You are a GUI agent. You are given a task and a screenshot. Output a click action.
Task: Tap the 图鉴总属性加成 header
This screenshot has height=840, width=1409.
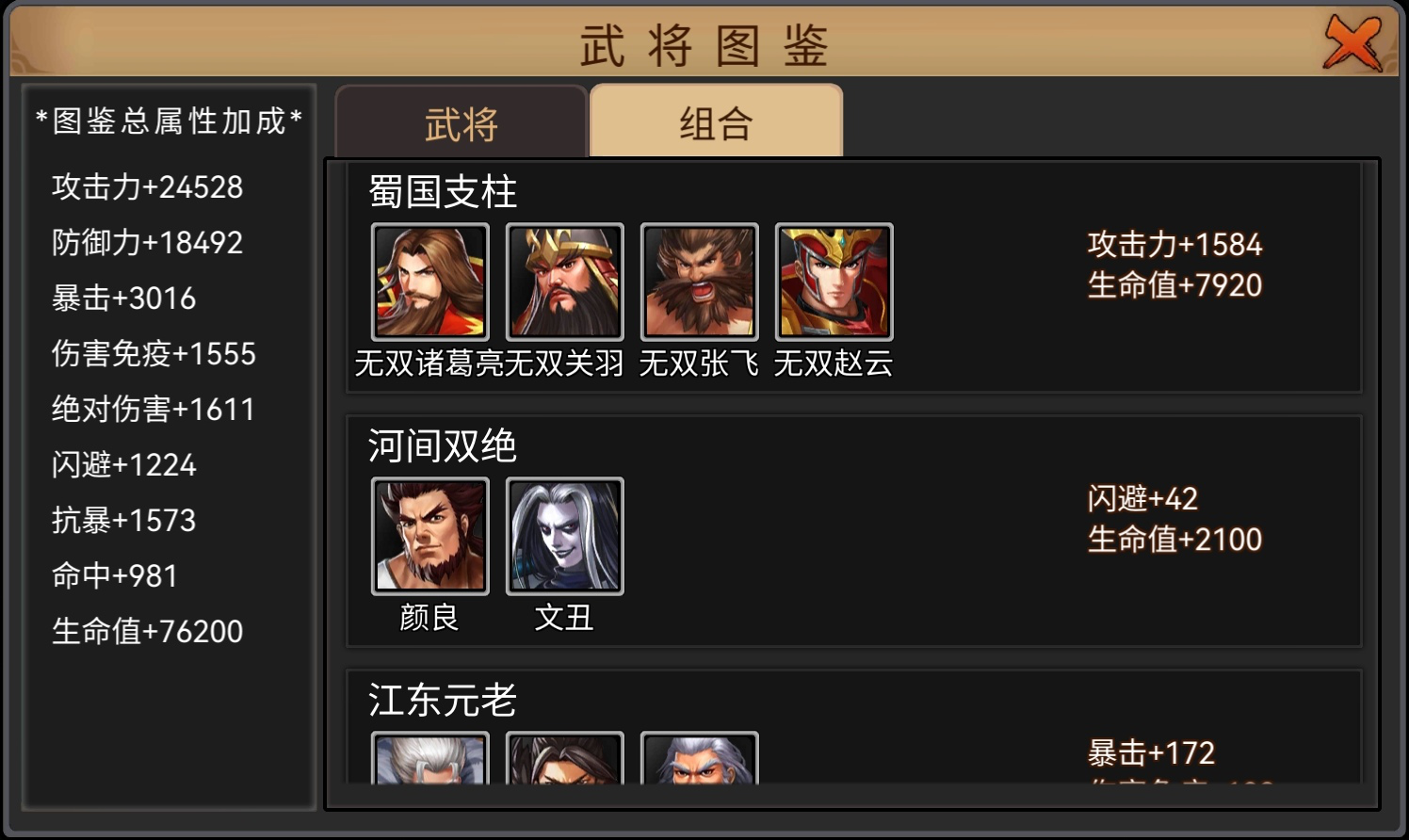coord(170,121)
